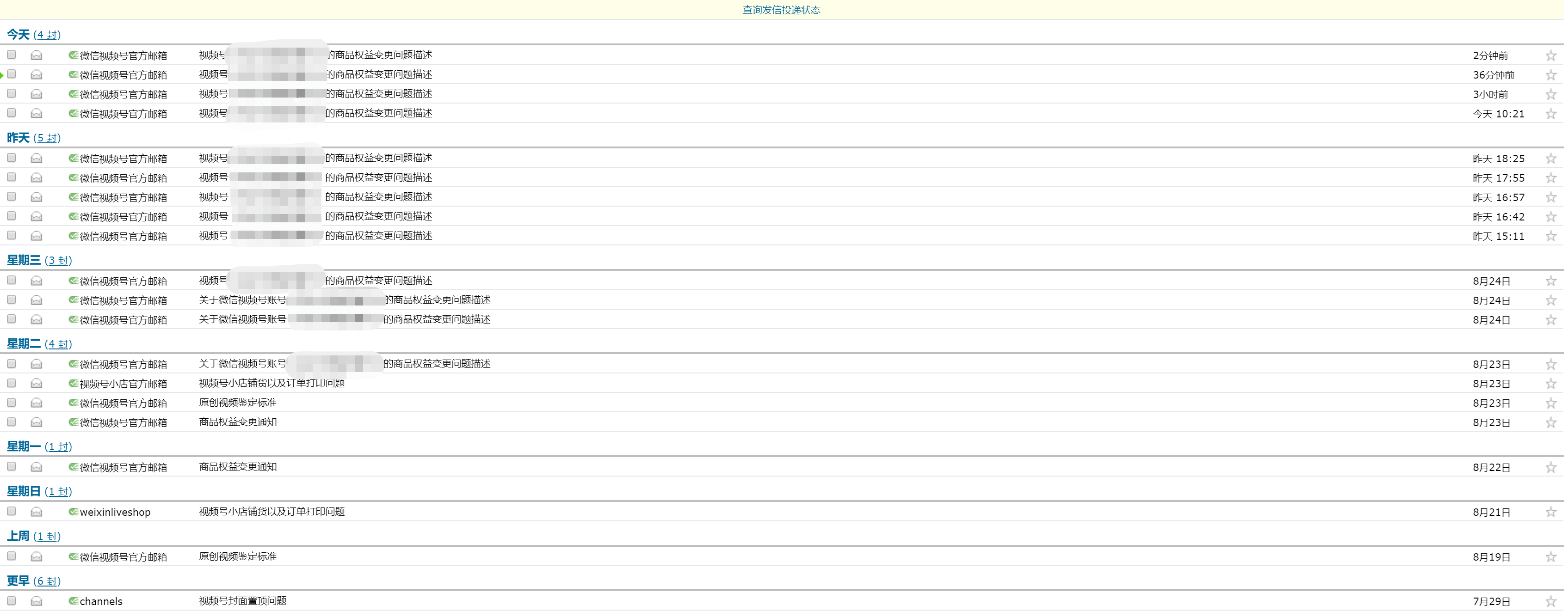Screen dimensions: 1568x611
Task: Open 商品权益变更通知 email from 8月23日
Action: click(239, 423)
